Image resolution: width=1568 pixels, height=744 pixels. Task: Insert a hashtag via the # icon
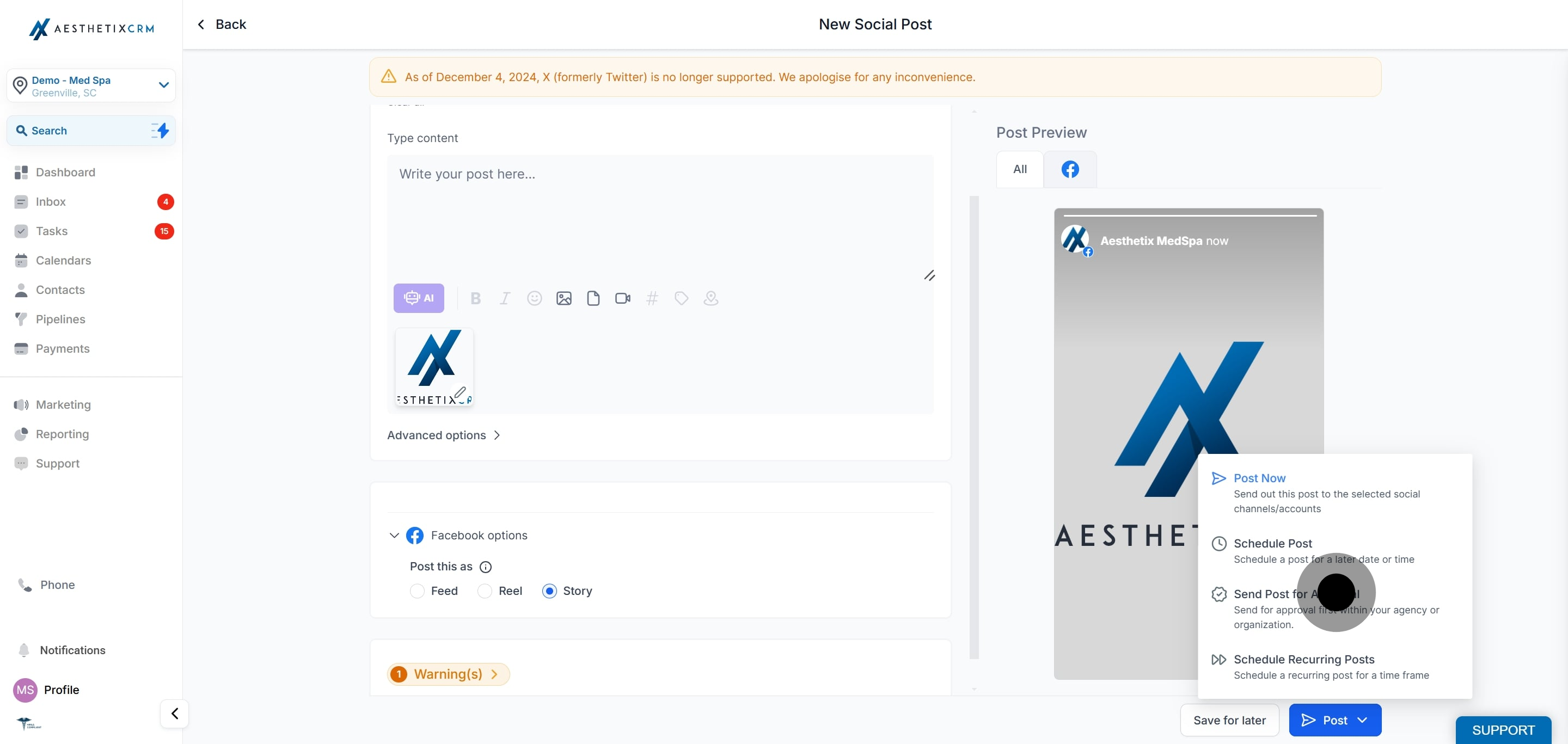651,298
